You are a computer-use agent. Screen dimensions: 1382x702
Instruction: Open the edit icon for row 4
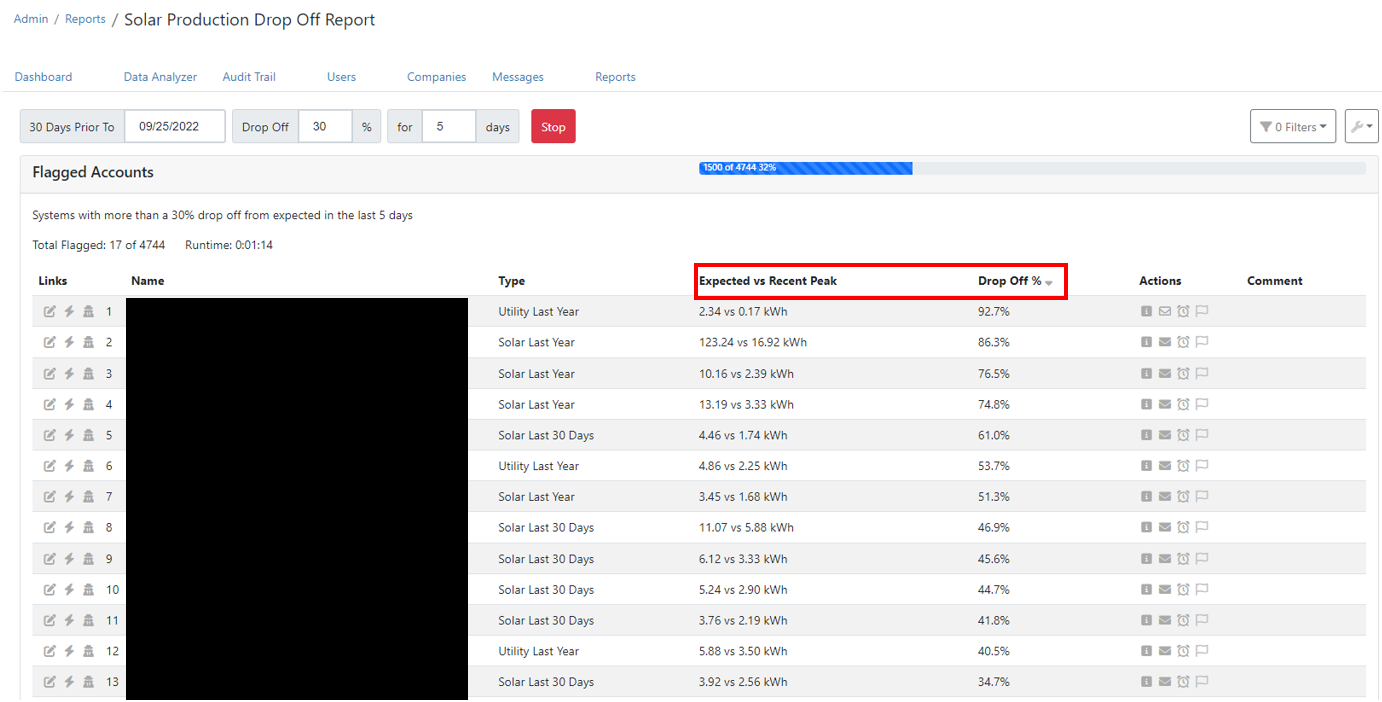pos(50,405)
